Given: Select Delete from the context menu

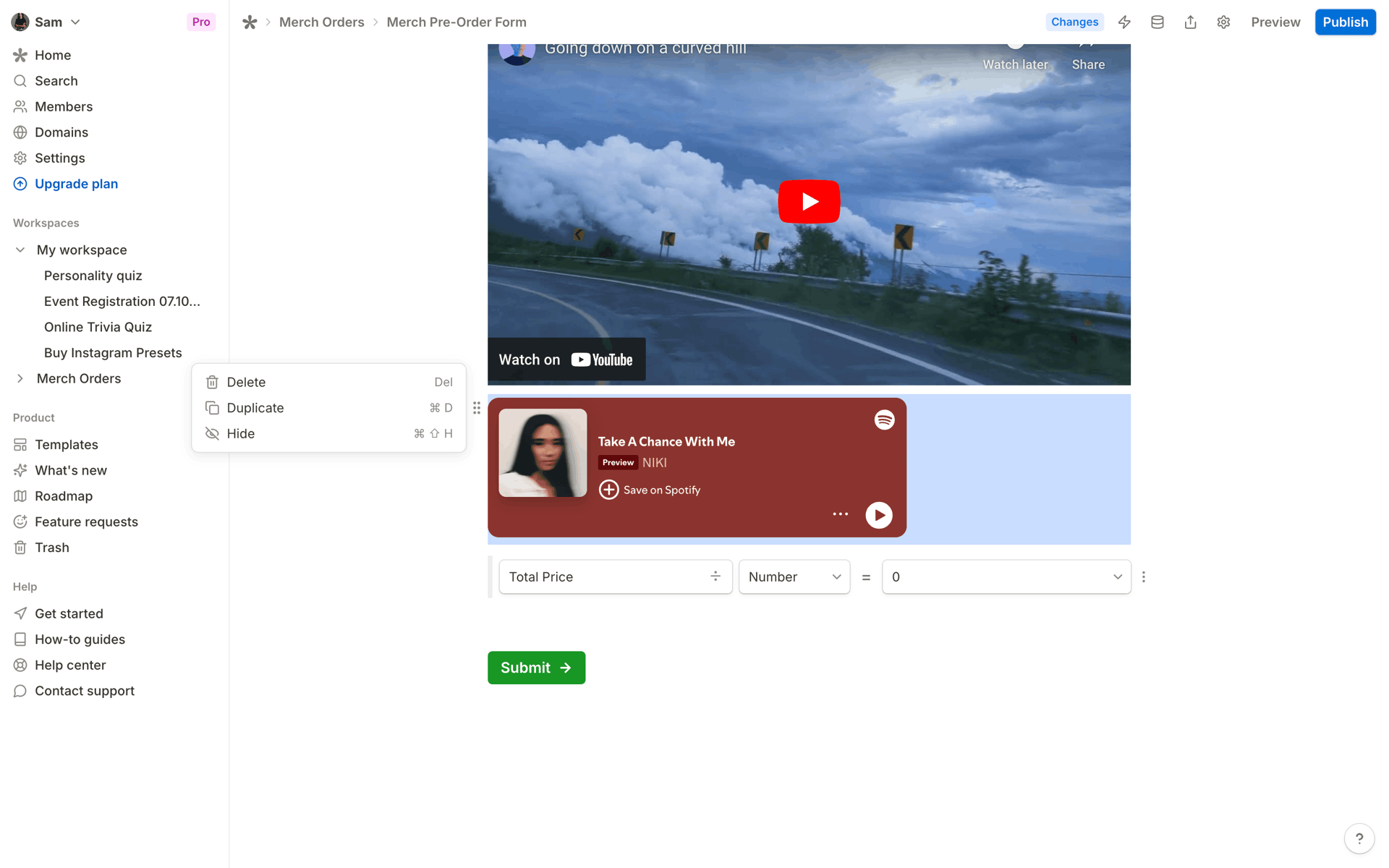Looking at the screenshot, I should 328,382.
